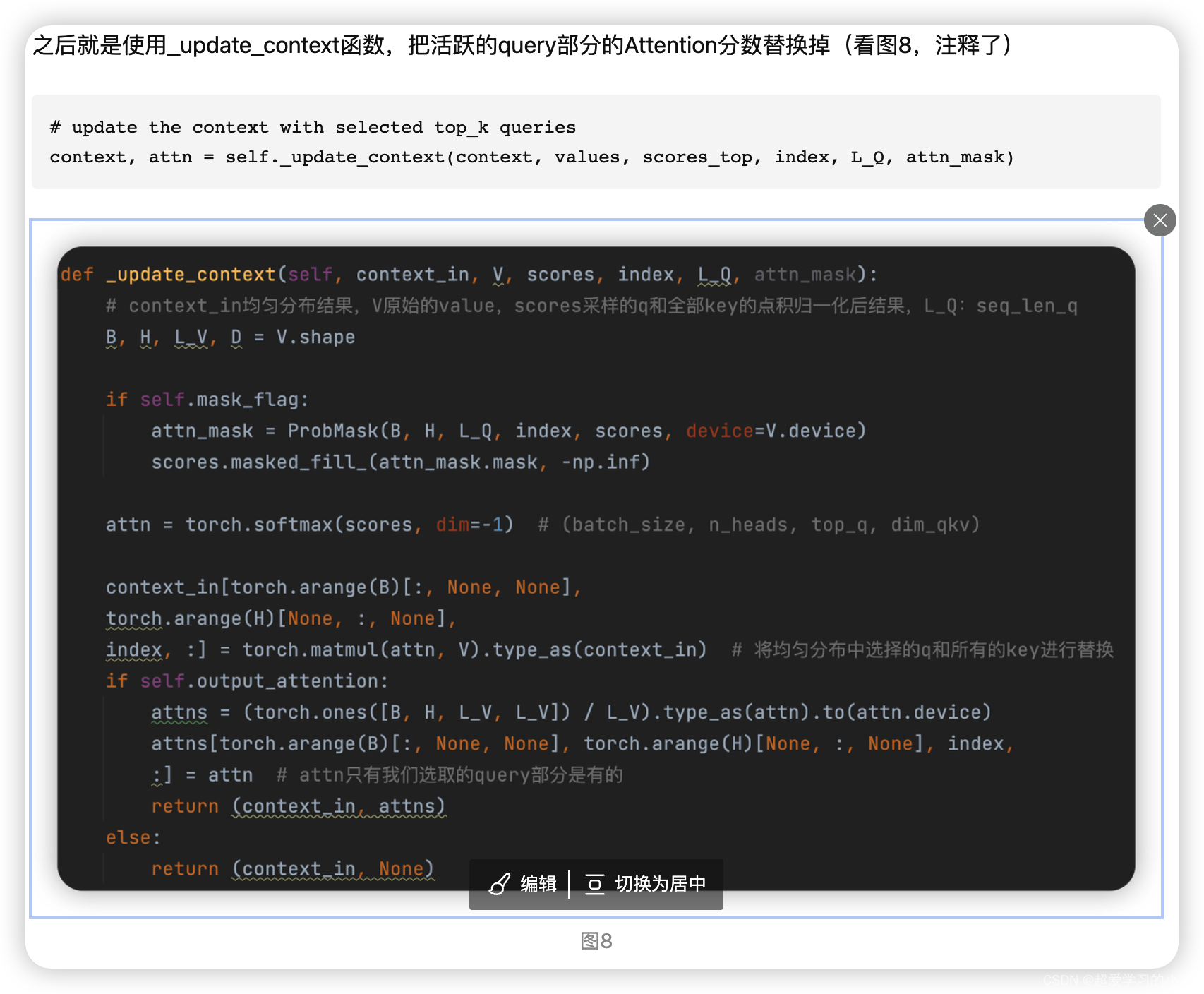Click the line 'attns = (torch.ones([B, H, L_V, L_V])...'
Viewport: 1204px width, 994px height.
click(x=571, y=712)
